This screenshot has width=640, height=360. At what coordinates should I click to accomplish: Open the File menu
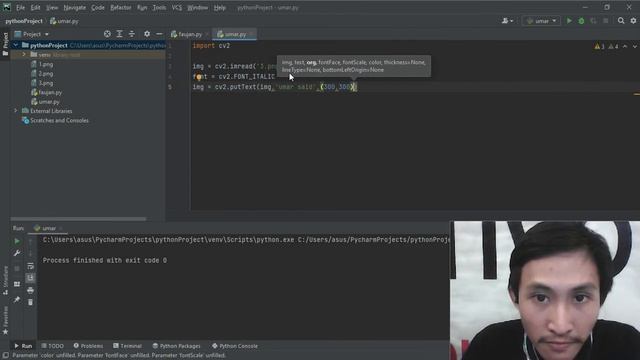(x=20, y=8)
